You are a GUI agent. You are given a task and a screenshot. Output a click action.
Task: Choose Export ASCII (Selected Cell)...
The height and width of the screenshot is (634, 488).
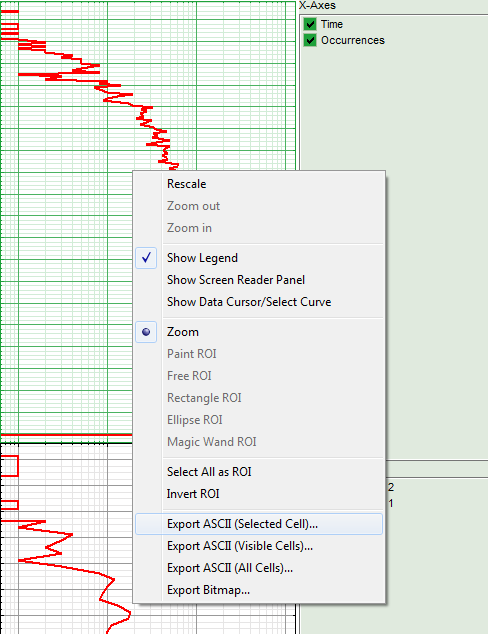[x=259, y=524]
